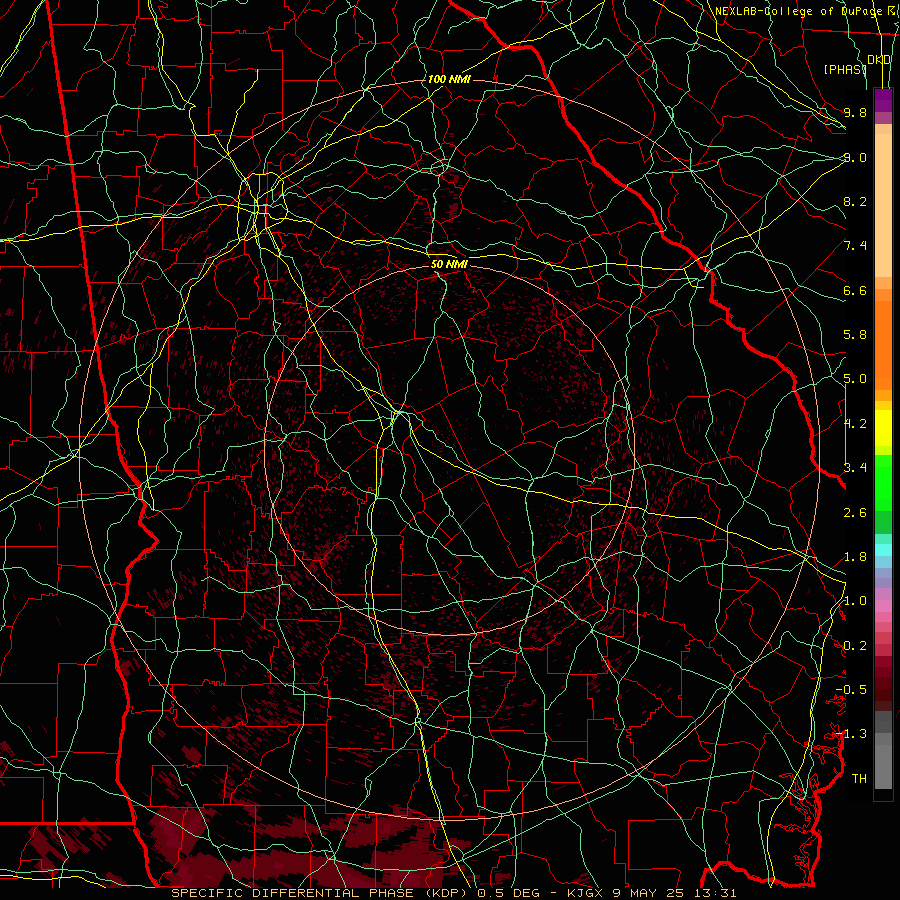Click the "DKD" label above the color bar
900x900 pixels.
[879, 60]
